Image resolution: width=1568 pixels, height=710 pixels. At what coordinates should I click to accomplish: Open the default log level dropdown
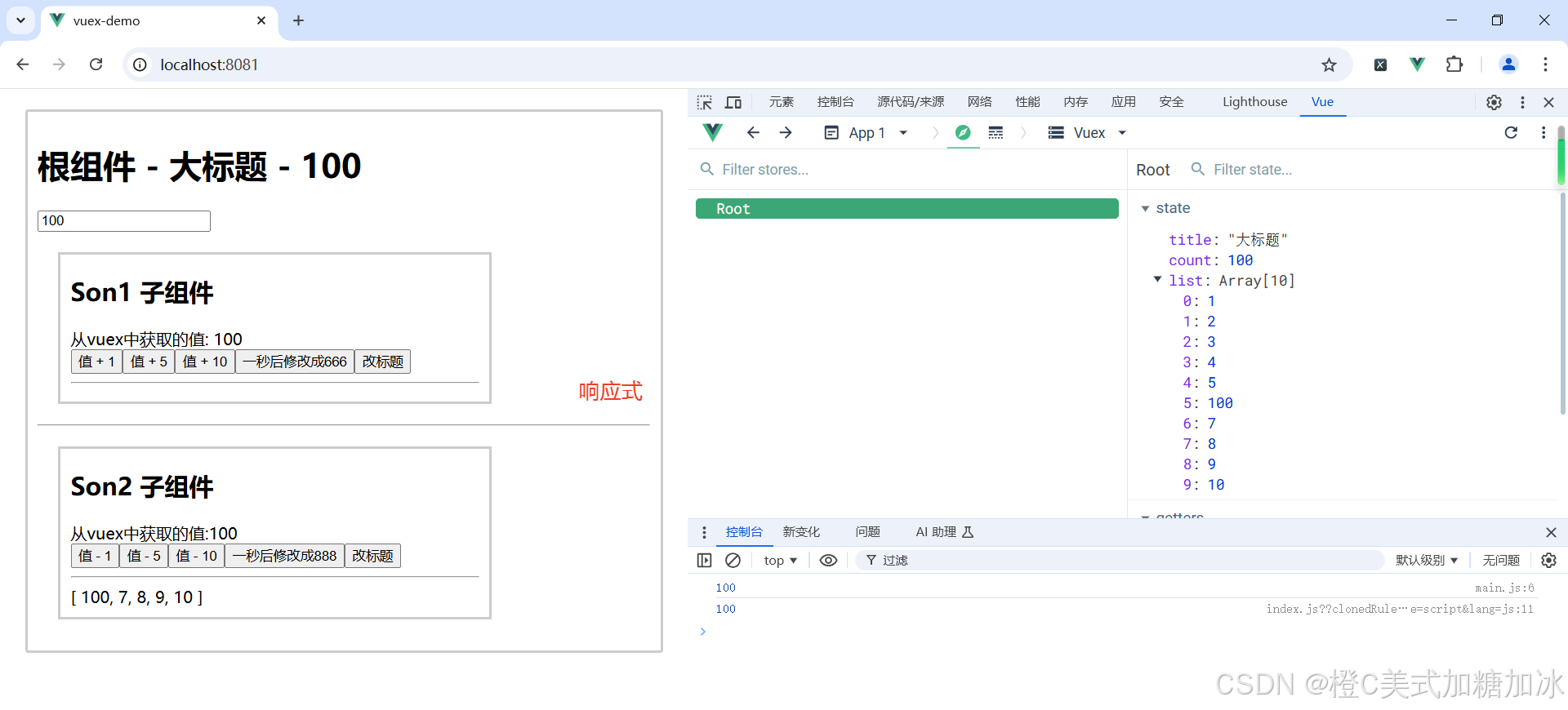(1427, 560)
